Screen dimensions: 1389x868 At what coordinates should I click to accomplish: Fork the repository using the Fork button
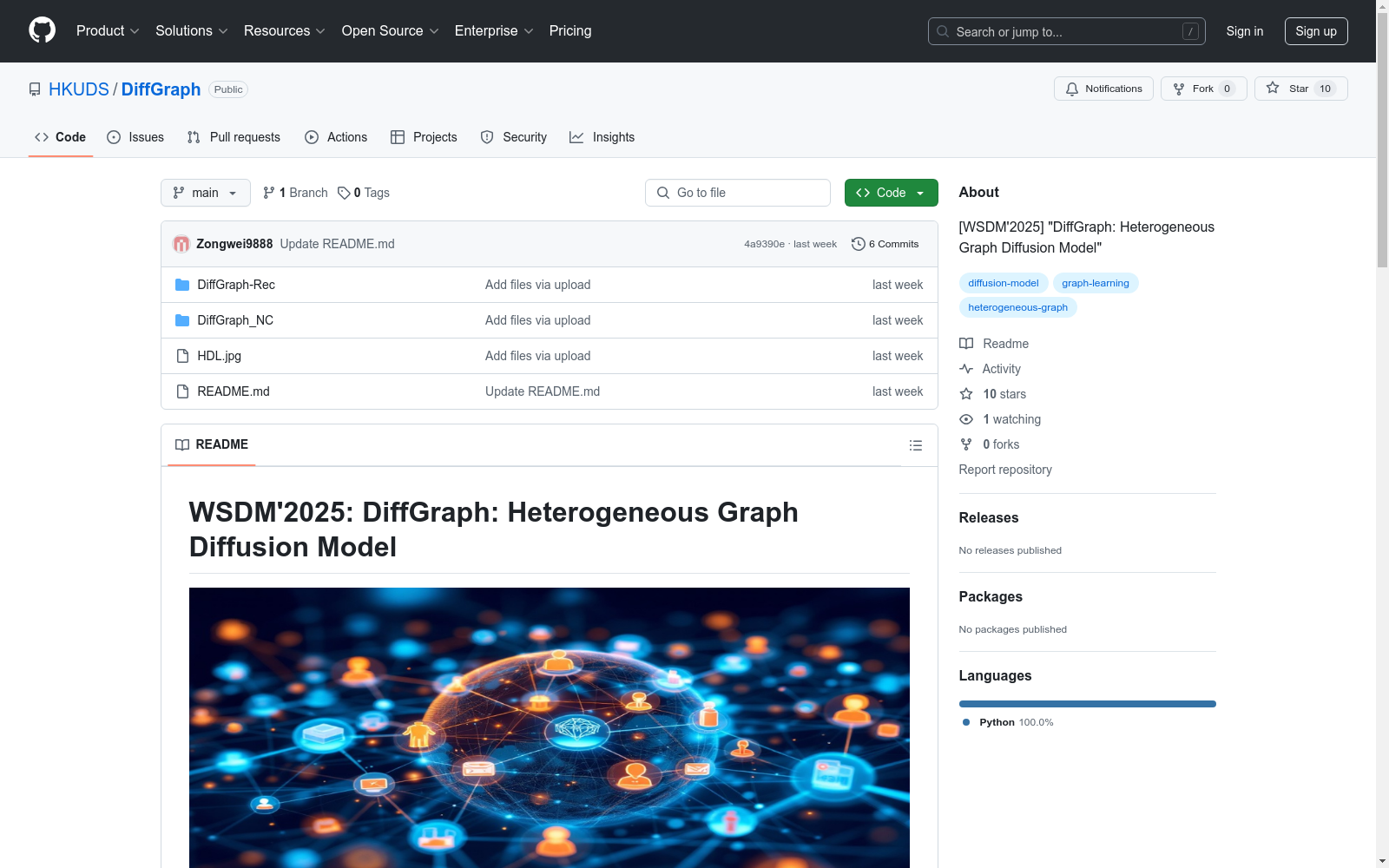click(1203, 89)
